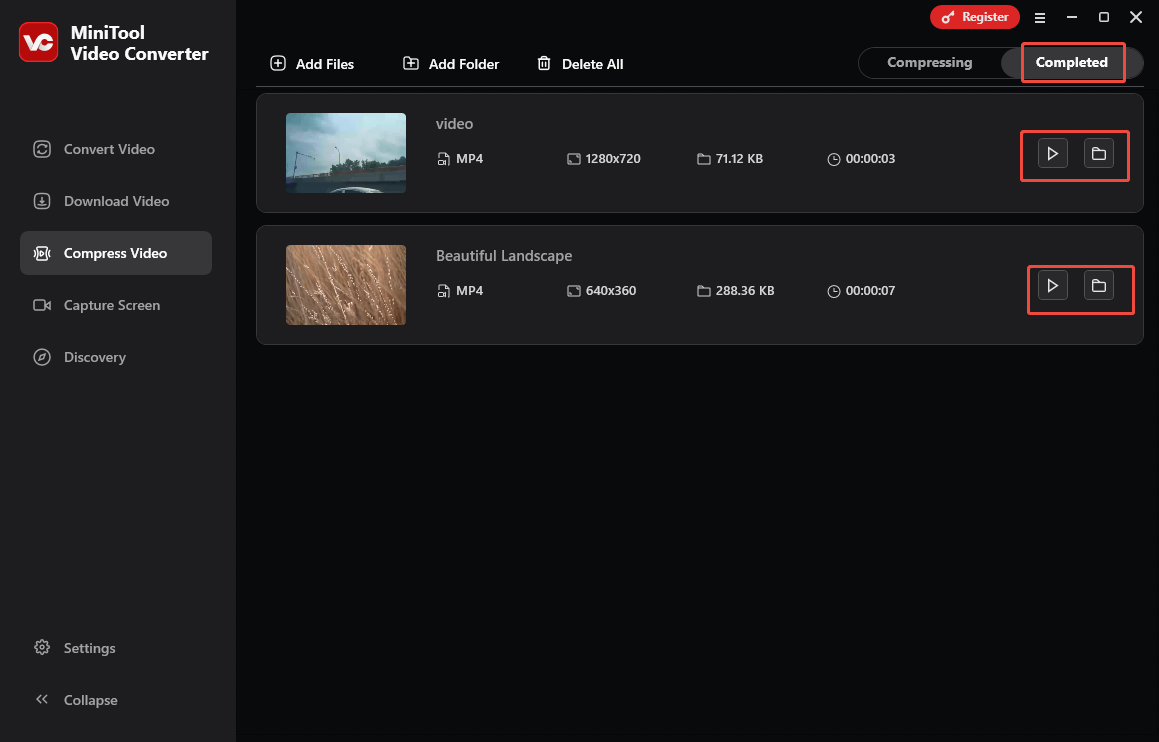Click the 00:00:07 duration value
The image size is (1159, 742).
tap(870, 290)
